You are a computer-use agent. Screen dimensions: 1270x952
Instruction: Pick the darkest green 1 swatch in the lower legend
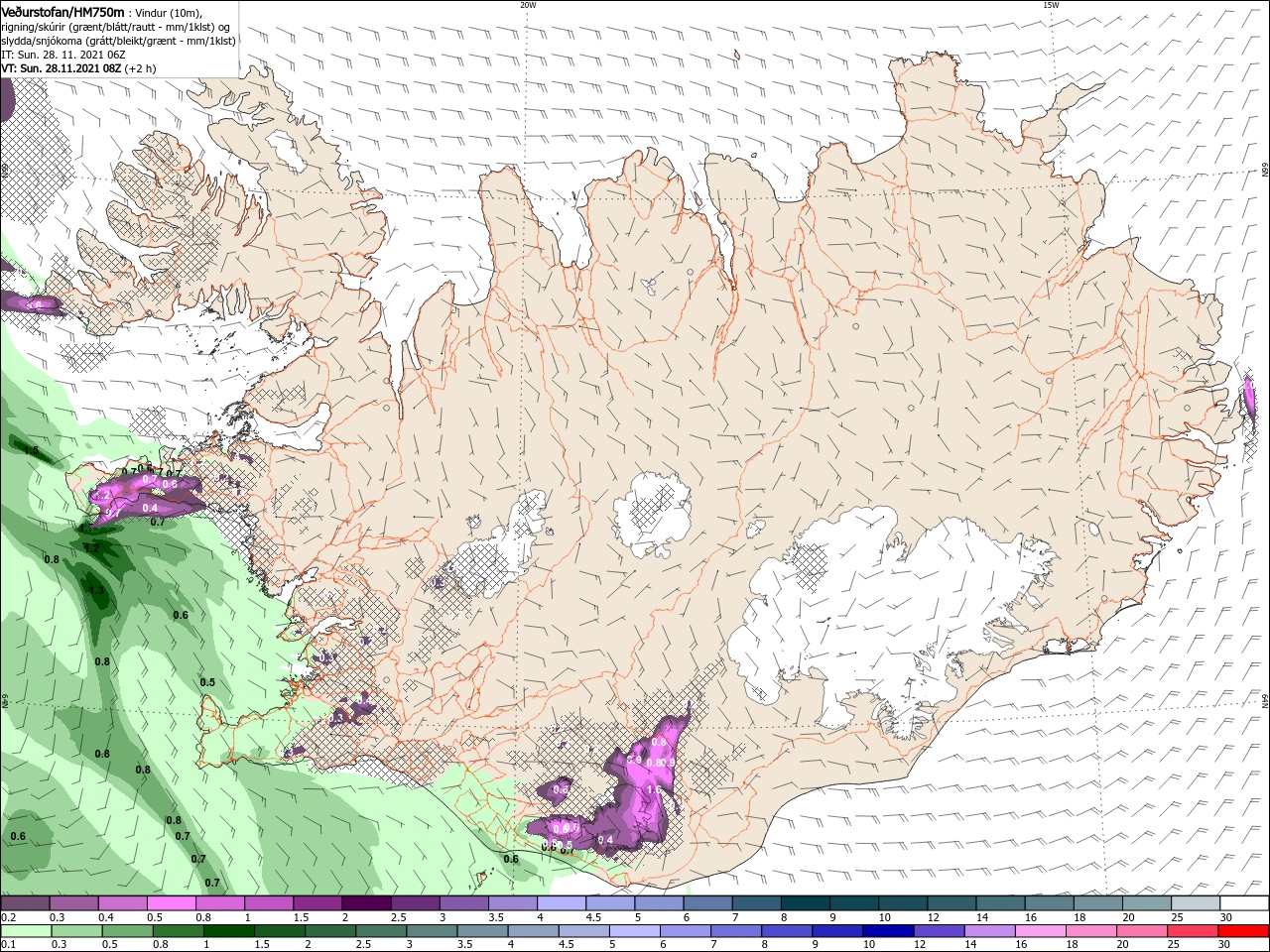(228, 931)
